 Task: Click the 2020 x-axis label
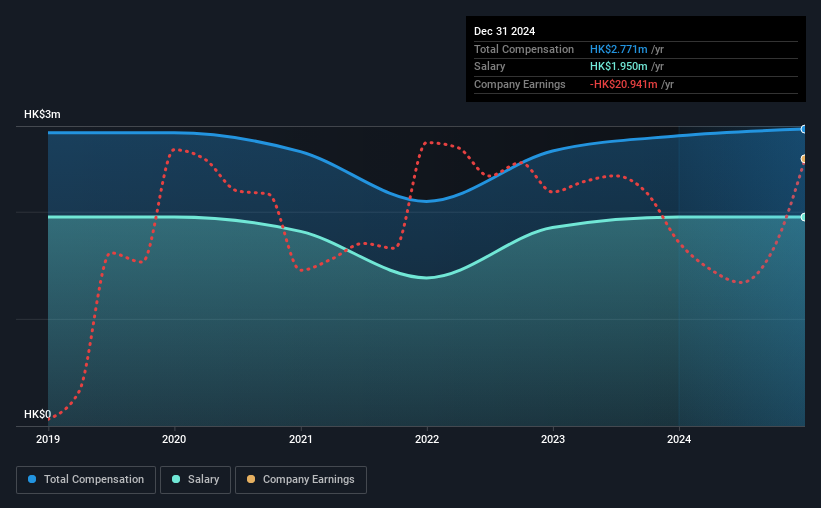tap(174, 439)
